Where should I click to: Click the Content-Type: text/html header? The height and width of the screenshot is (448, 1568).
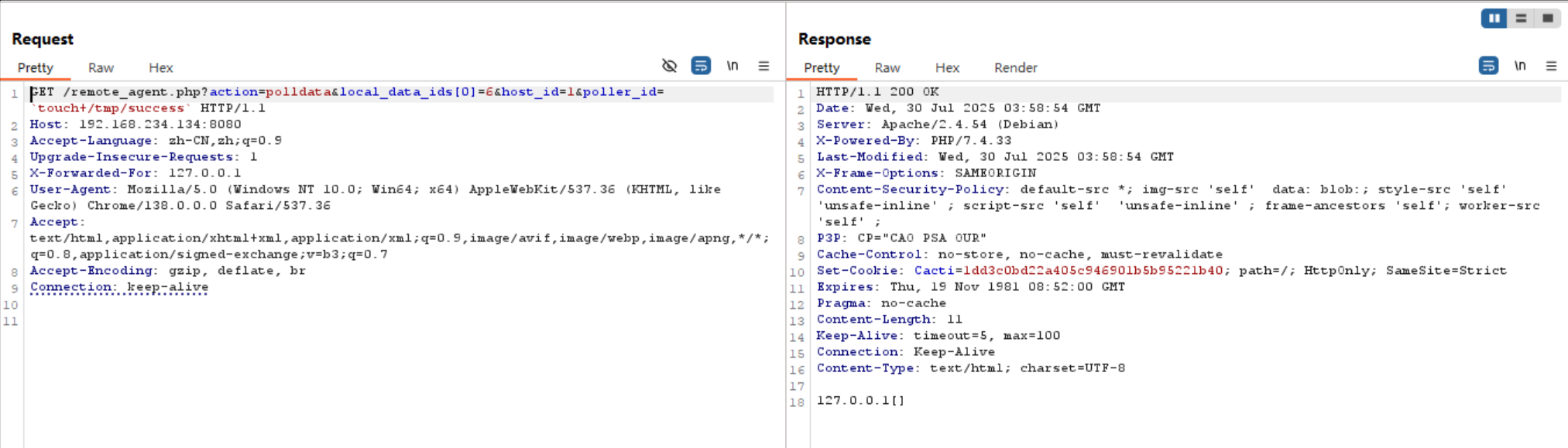pos(971,368)
